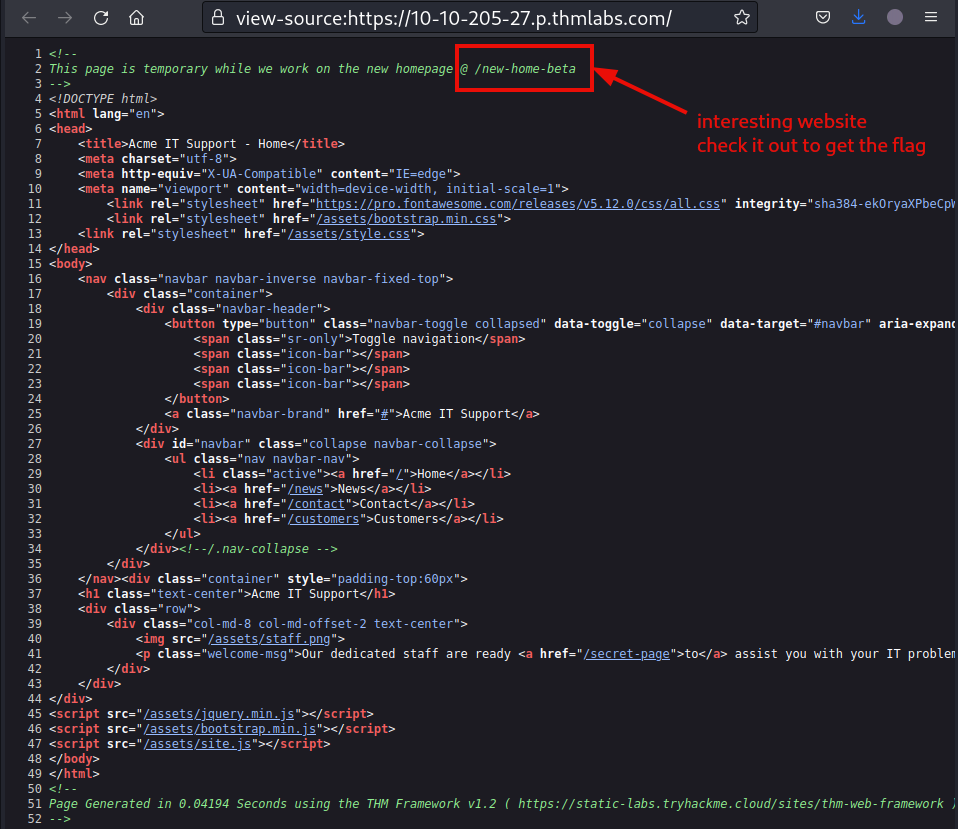The image size is (958, 829).
Task: Click the forward navigation arrow
Action: click(x=65, y=17)
